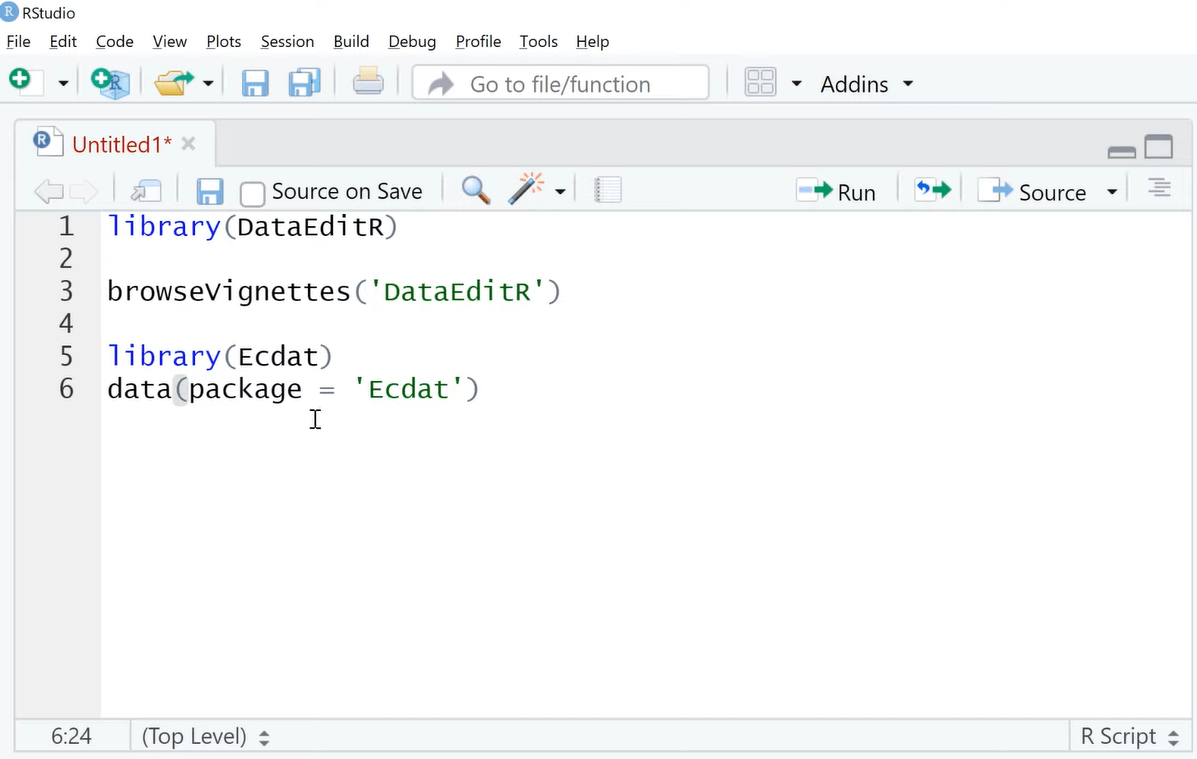This screenshot has height=759, width=1197.
Task: Create a new R project icon
Action: tap(111, 82)
